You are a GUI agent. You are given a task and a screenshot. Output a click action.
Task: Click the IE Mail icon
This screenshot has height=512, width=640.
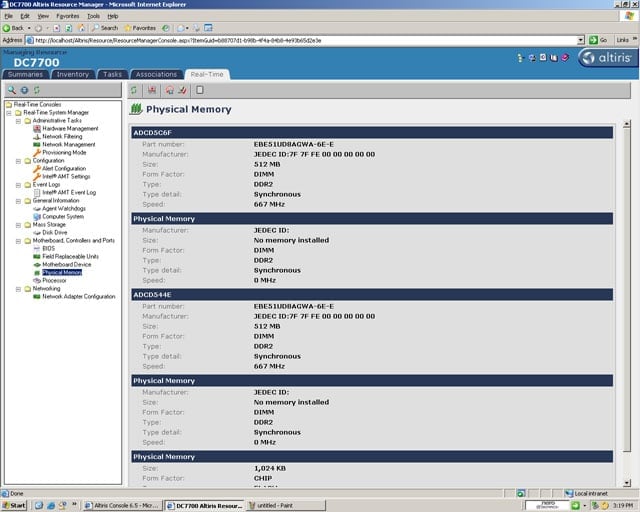181,28
